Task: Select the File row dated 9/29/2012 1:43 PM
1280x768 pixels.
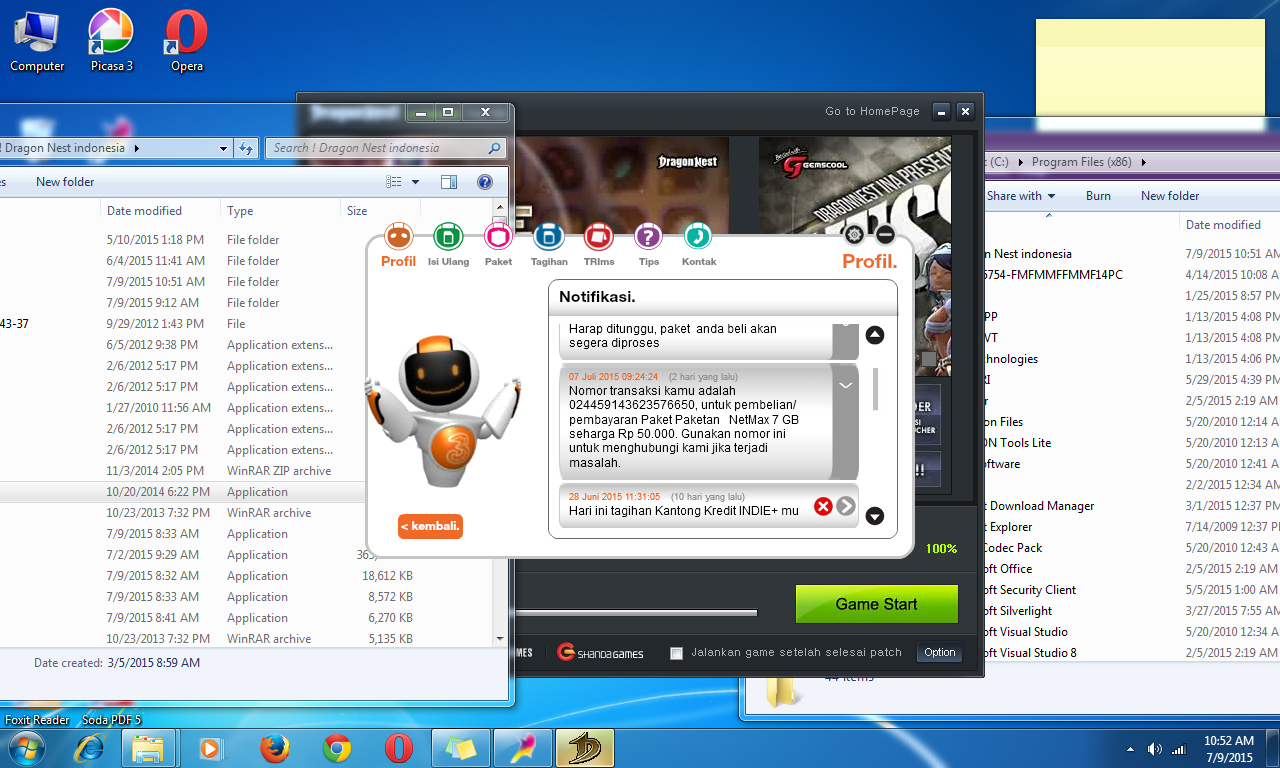Action: pyautogui.click(x=247, y=324)
